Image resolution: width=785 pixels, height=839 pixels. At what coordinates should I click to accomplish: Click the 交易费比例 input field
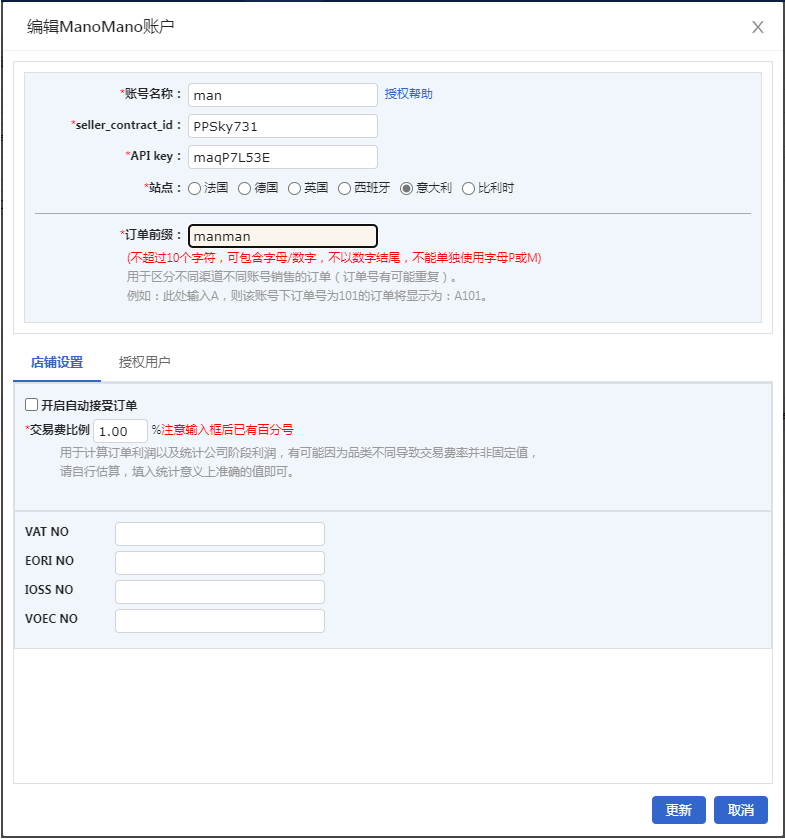[x=120, y=431]
